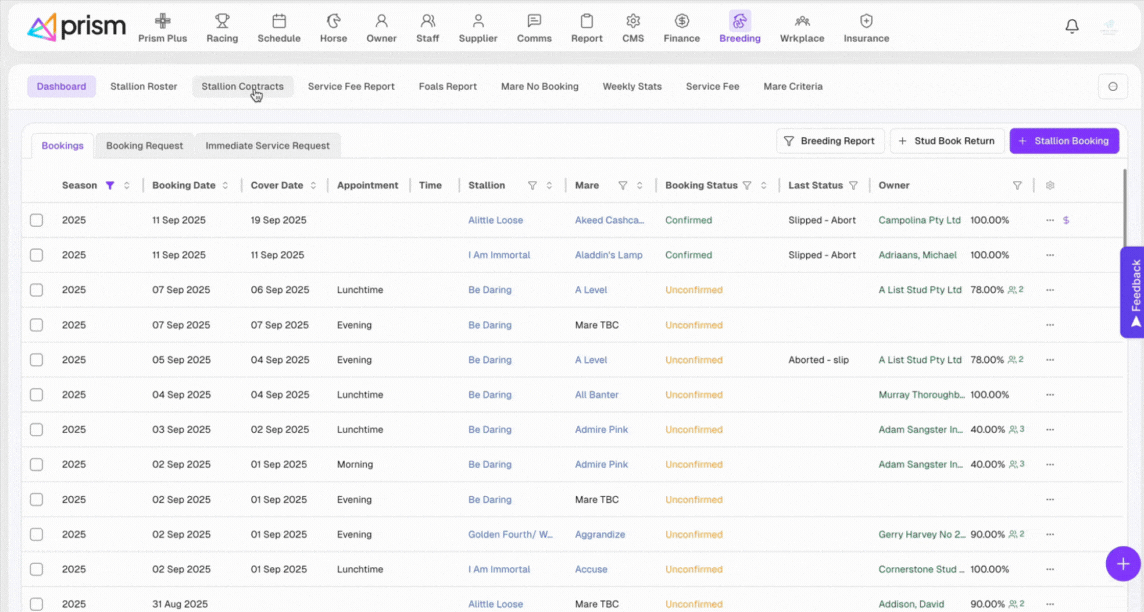Open the Finance dollar icon
The height and width of the screenshot is (612, 1144).
click(x=681, y=21)
